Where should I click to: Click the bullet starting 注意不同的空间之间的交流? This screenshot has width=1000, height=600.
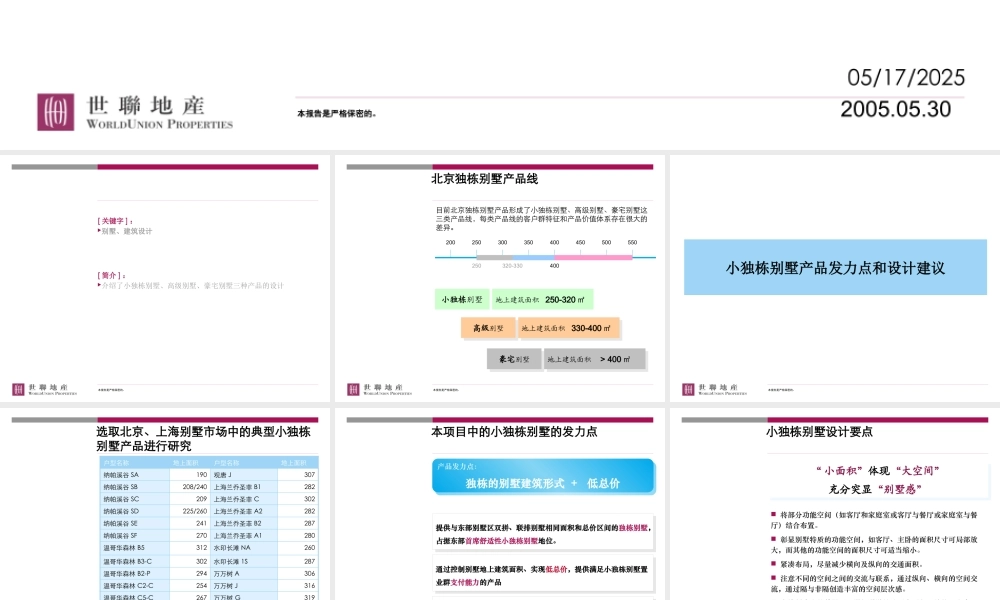[x=874, y=583]
